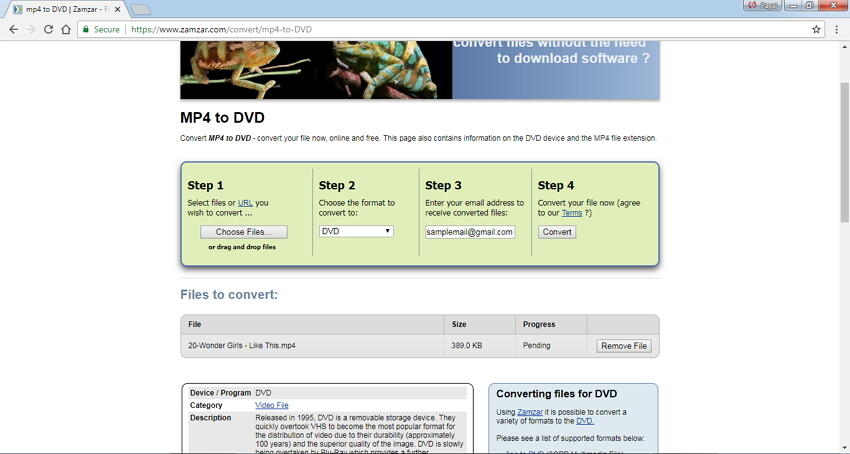
Task: Open the URL link in Step 1
Action: (x=245, y=203)
